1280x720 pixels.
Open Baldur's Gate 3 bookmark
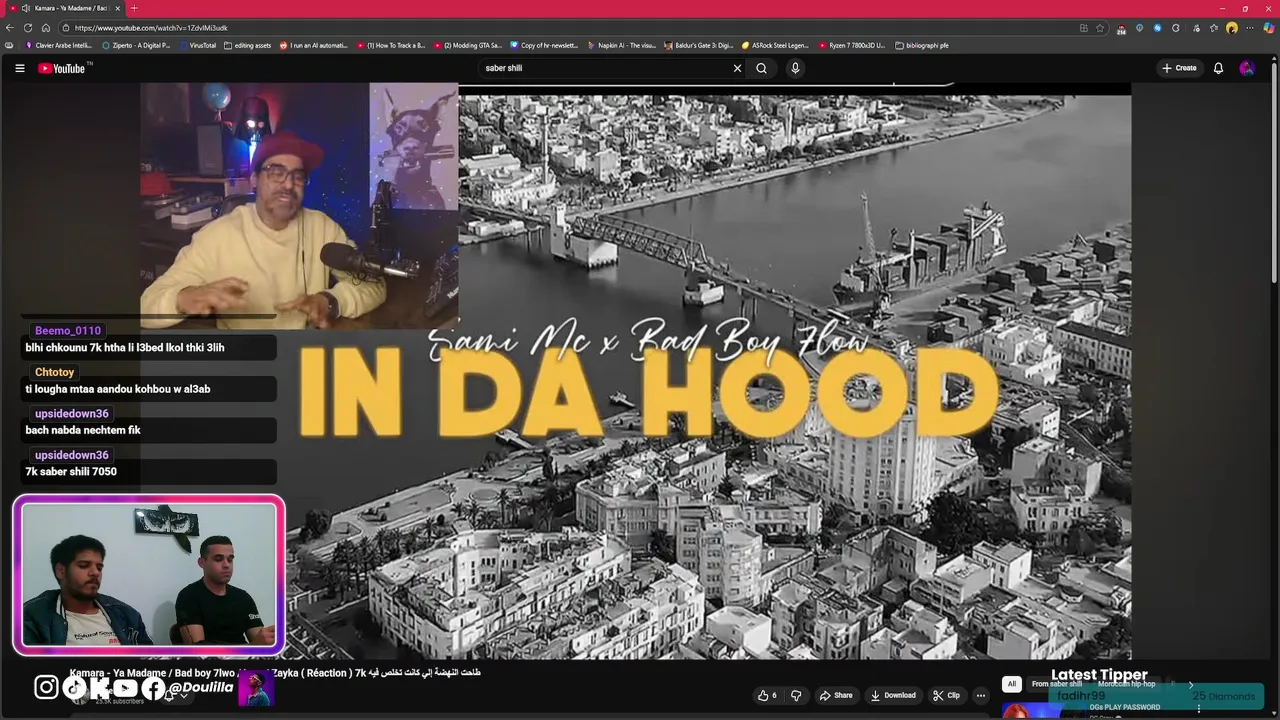[699, 45]
